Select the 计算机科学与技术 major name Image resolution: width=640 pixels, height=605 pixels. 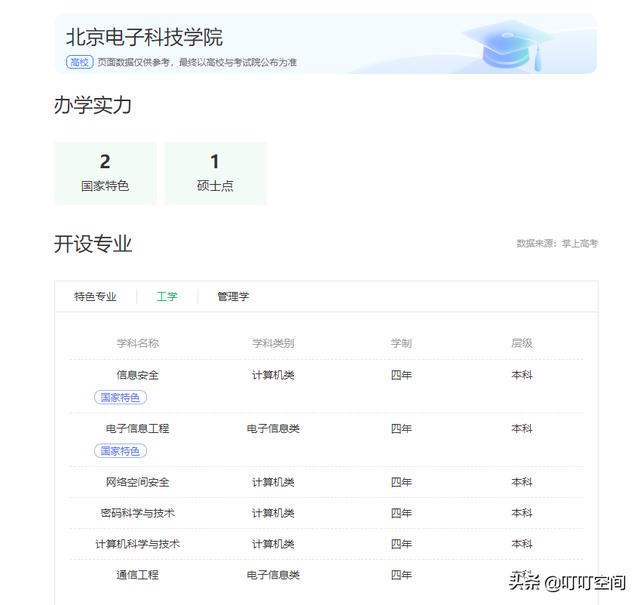coord(138,544)
